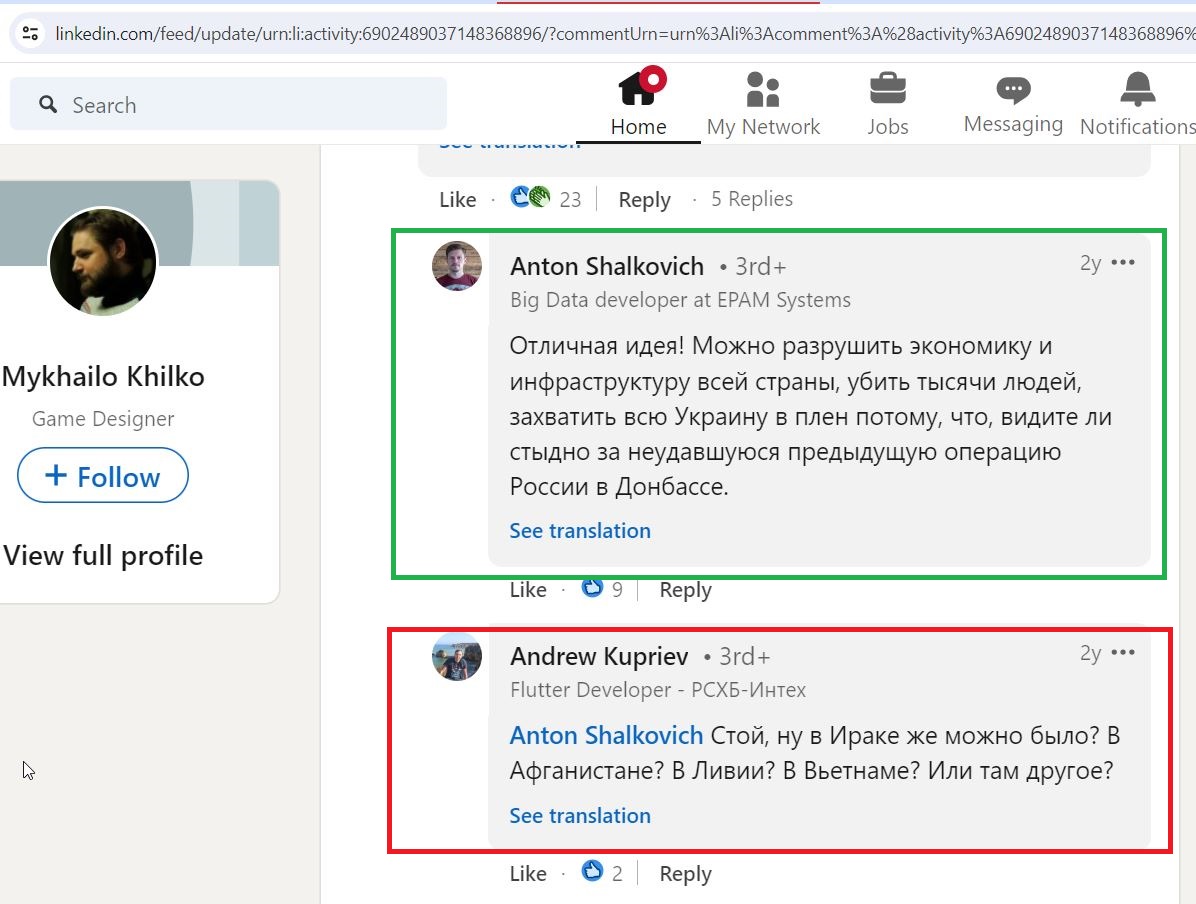Open options menu on Andrew Kupriev's comment

pyautogui.click(x=1123, y=652)
